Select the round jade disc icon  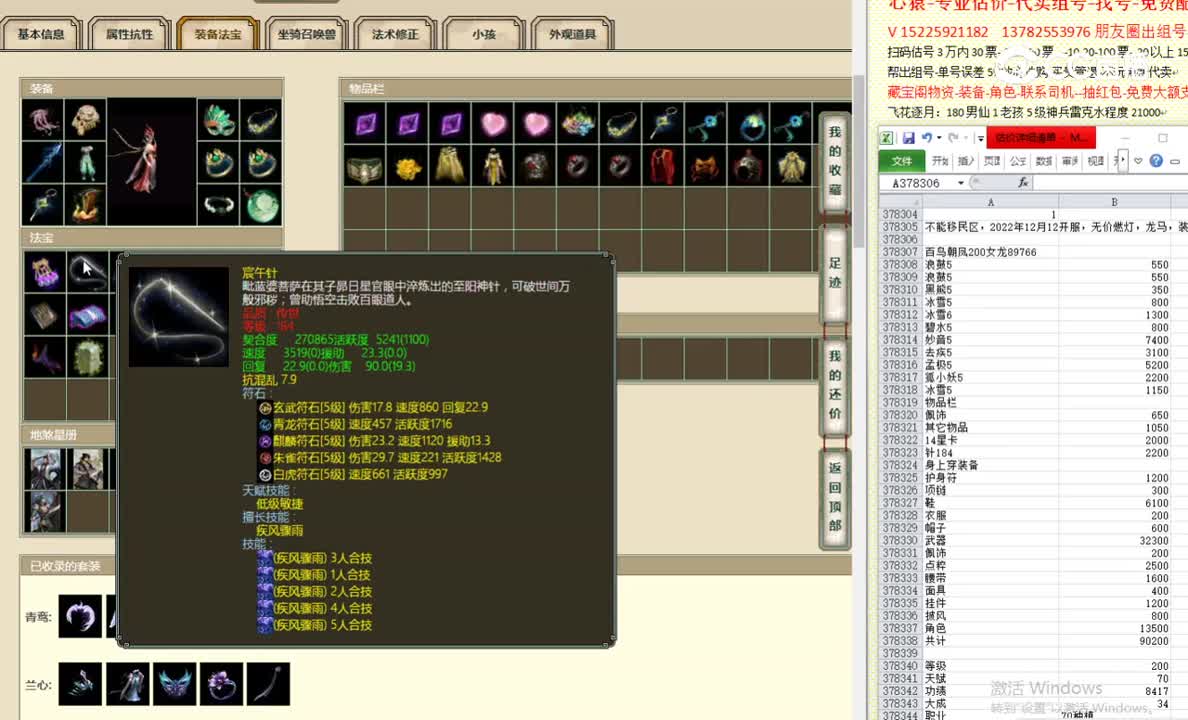point(261,205)
